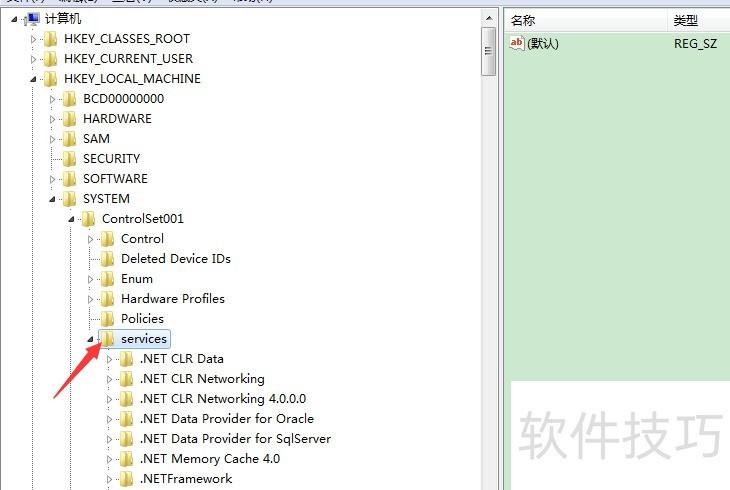The height and width of the screenshot is (490, 730).
Task: Expand the HARDWARE key
Action: click(x=53, y=119)
